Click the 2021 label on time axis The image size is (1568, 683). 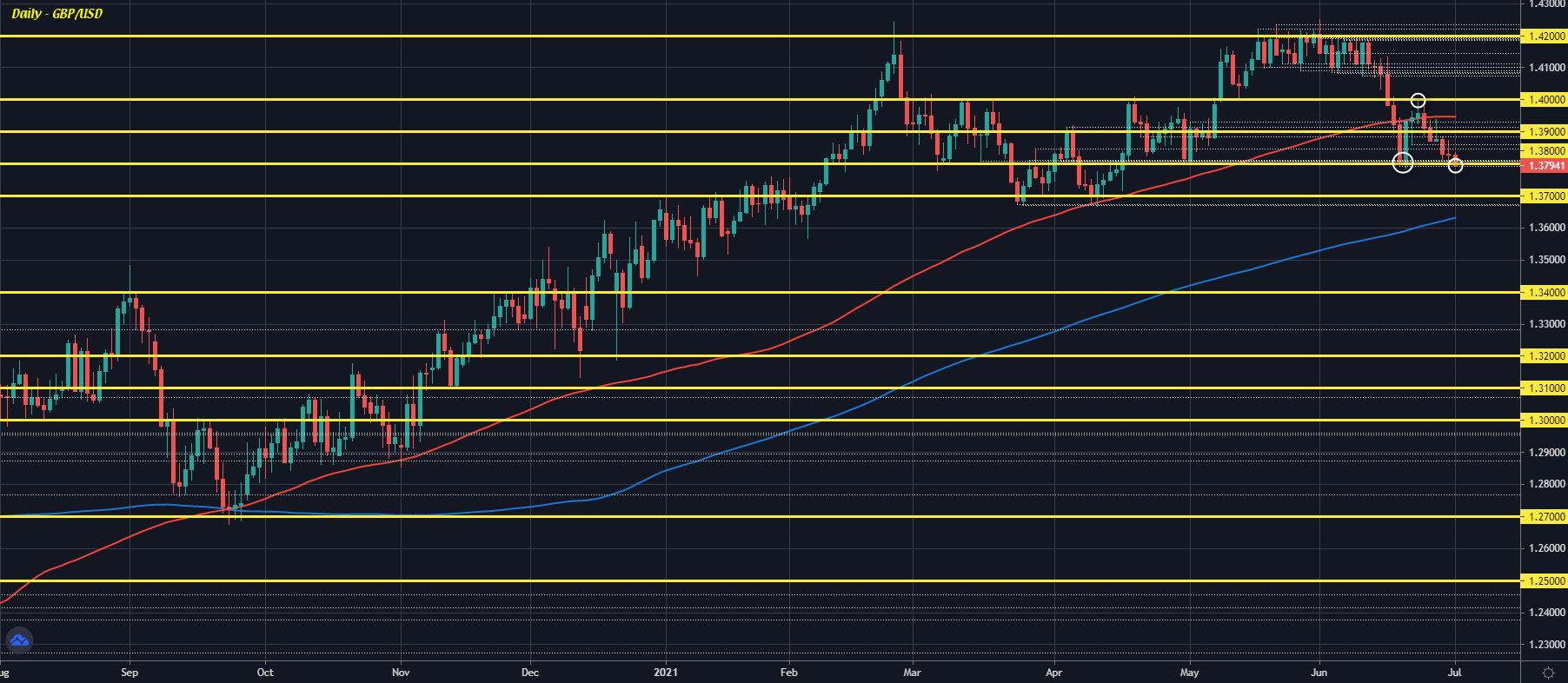[x=666, y=673]
